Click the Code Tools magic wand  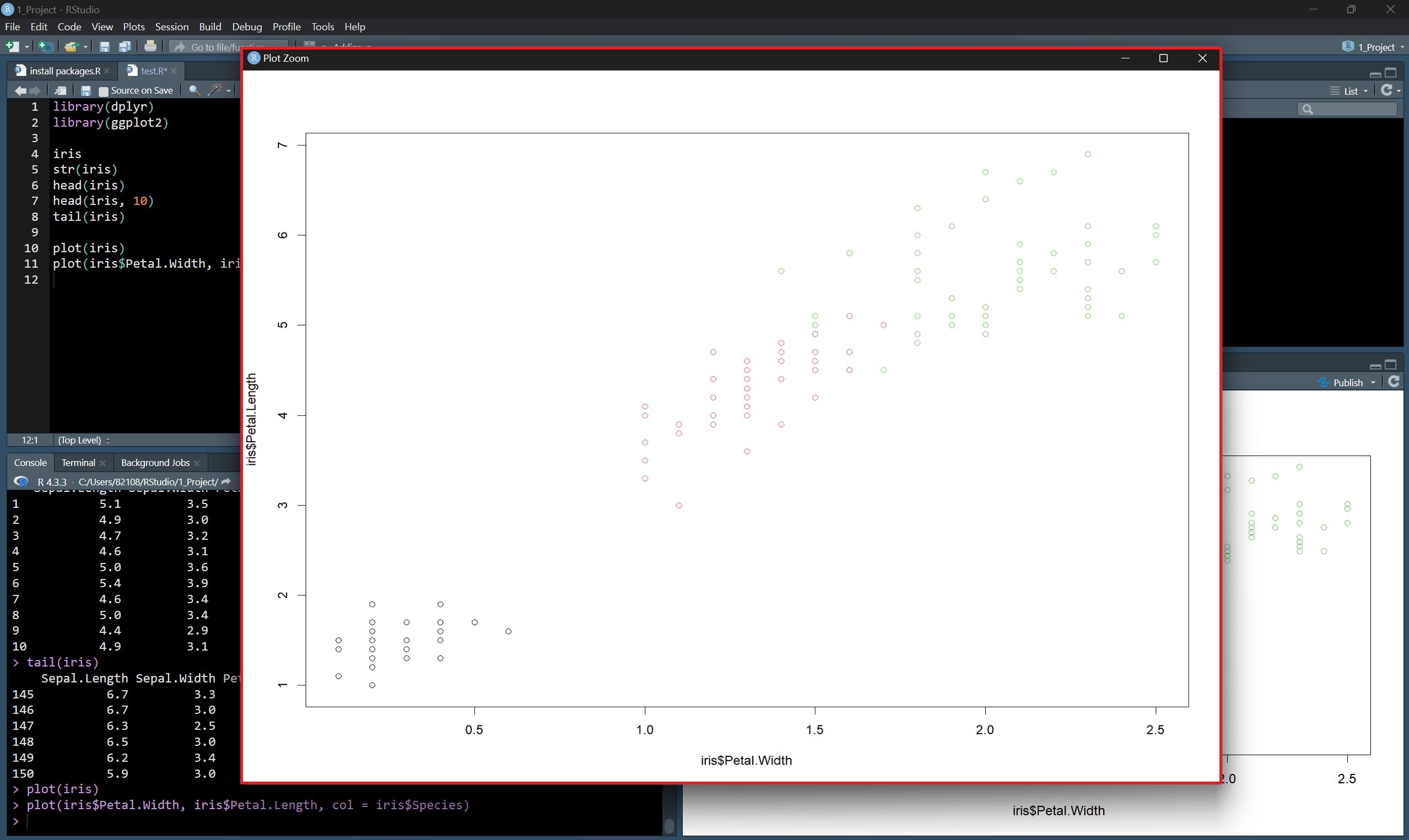(215, 90)
